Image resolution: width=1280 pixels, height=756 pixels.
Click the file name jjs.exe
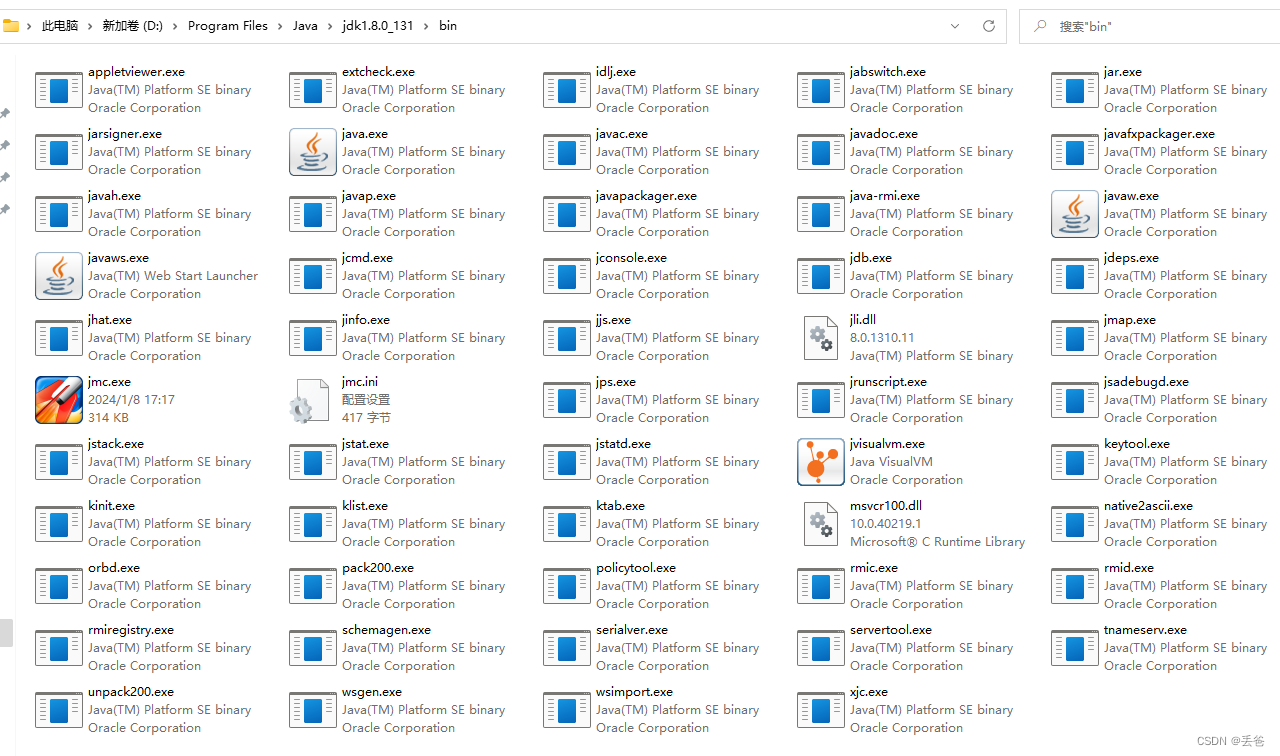(x=613, y=320)
